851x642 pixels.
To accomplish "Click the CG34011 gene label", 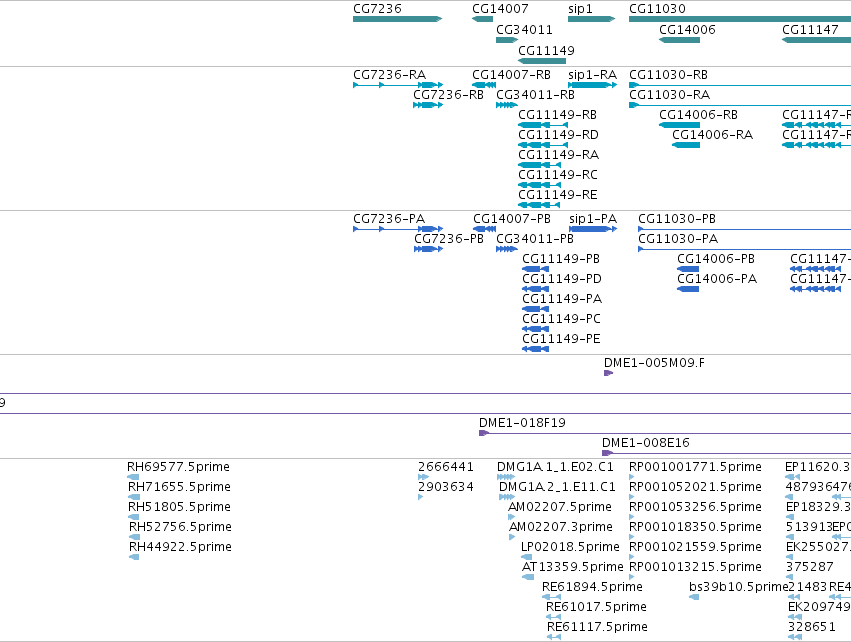I will click(x=524, y=30).
